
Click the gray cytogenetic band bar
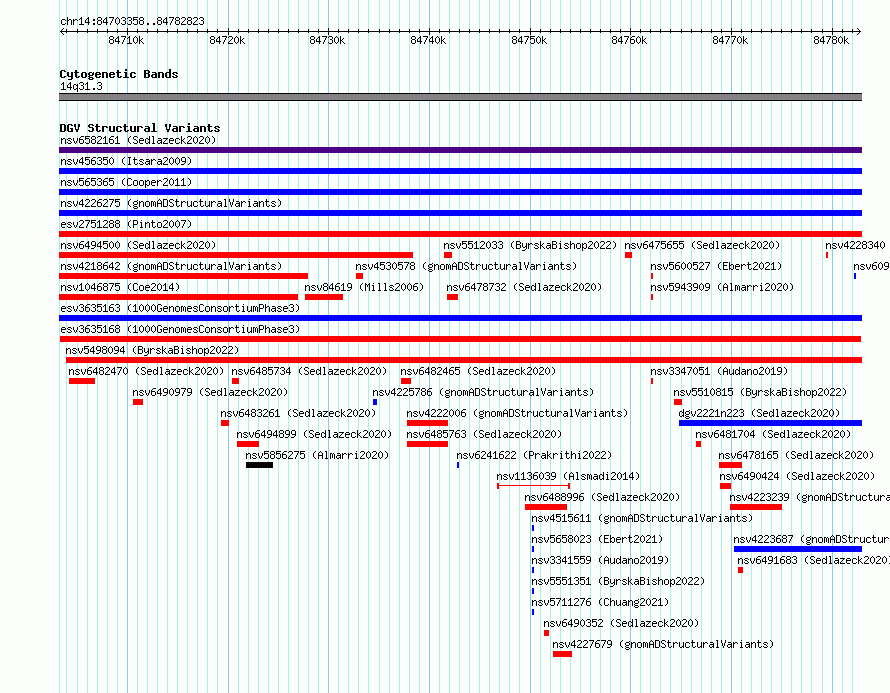(460, 97)
